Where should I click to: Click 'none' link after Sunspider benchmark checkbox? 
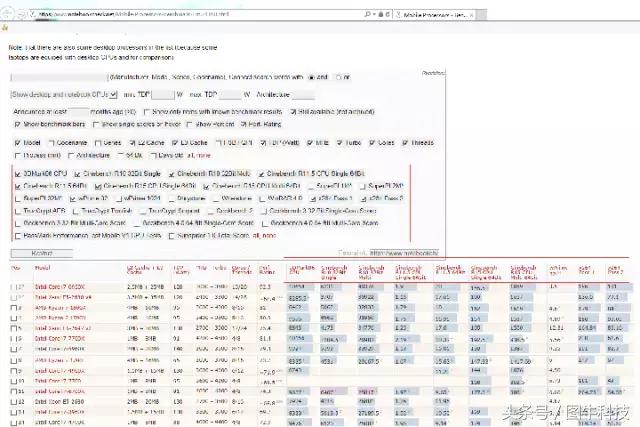click(269, 236)
